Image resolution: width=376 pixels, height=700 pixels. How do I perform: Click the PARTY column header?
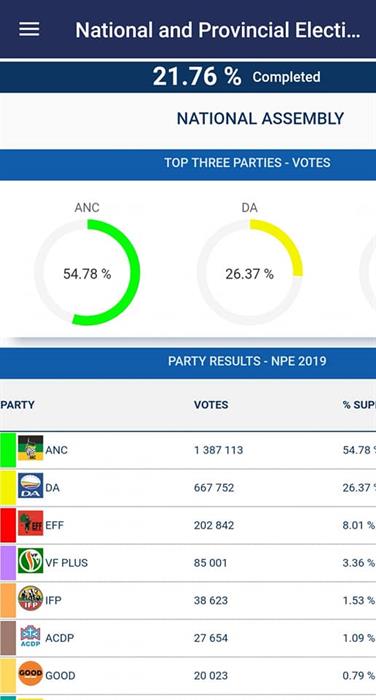pos(17,405)
